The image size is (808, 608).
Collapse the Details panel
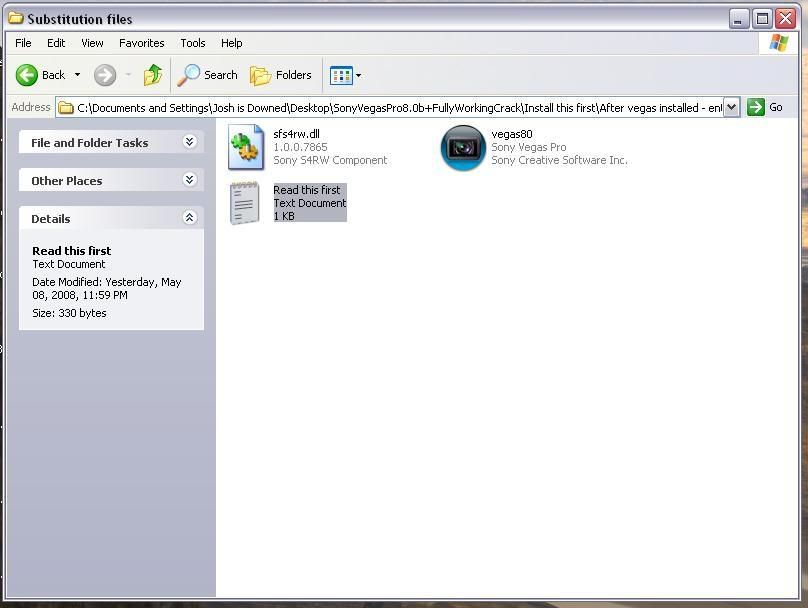point(190,217)
